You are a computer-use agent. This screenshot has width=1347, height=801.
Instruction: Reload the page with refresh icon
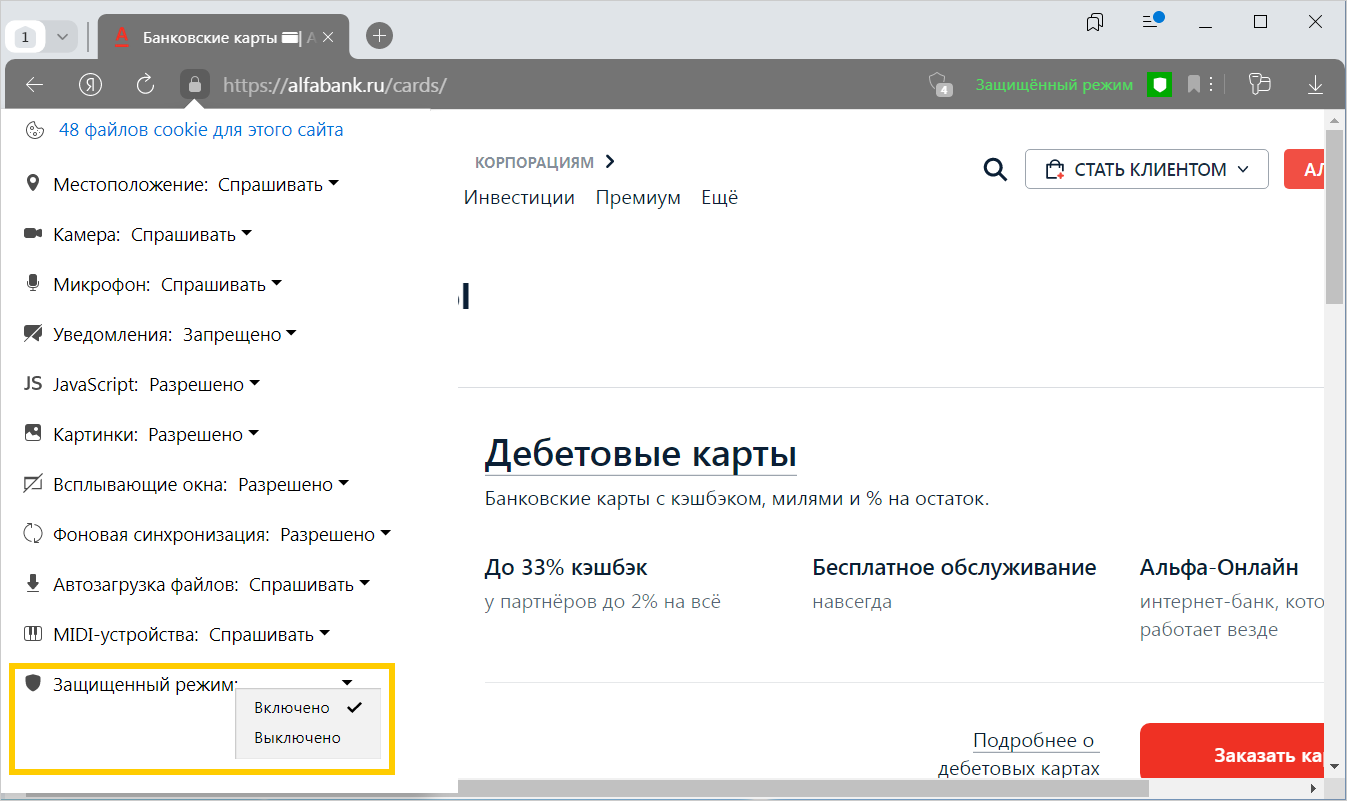(145, 85)
